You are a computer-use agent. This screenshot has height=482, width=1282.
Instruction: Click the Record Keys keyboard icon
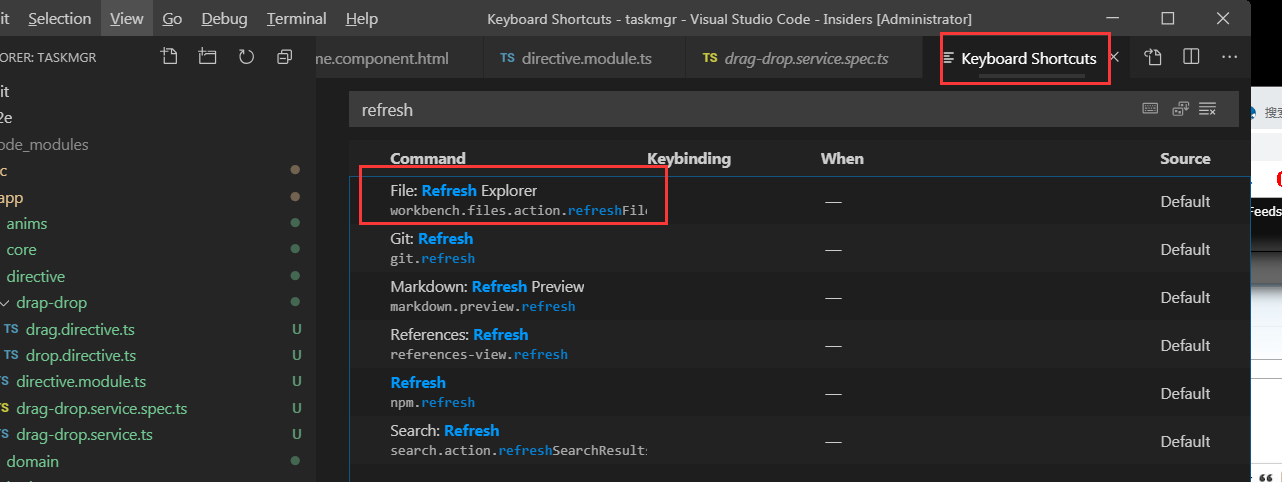pyautogui.click(x=1150, y=108)
